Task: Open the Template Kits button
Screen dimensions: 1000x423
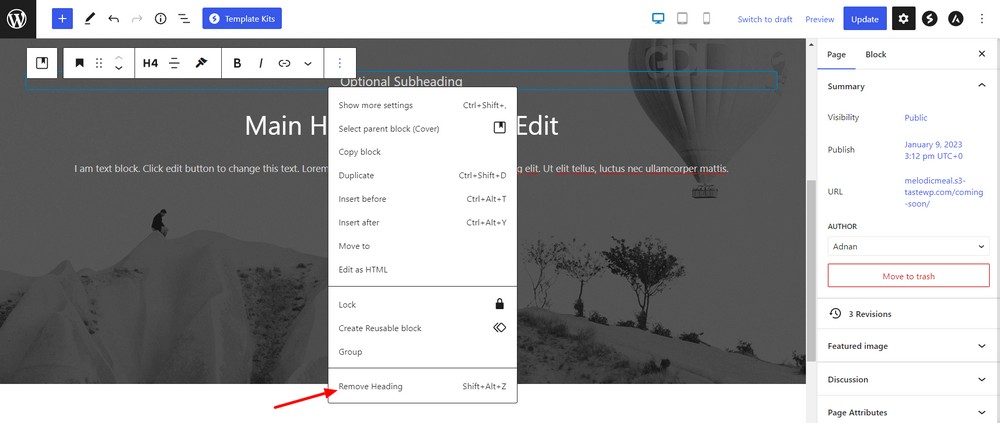Action: pyautogui.click(x=242, y=19)
